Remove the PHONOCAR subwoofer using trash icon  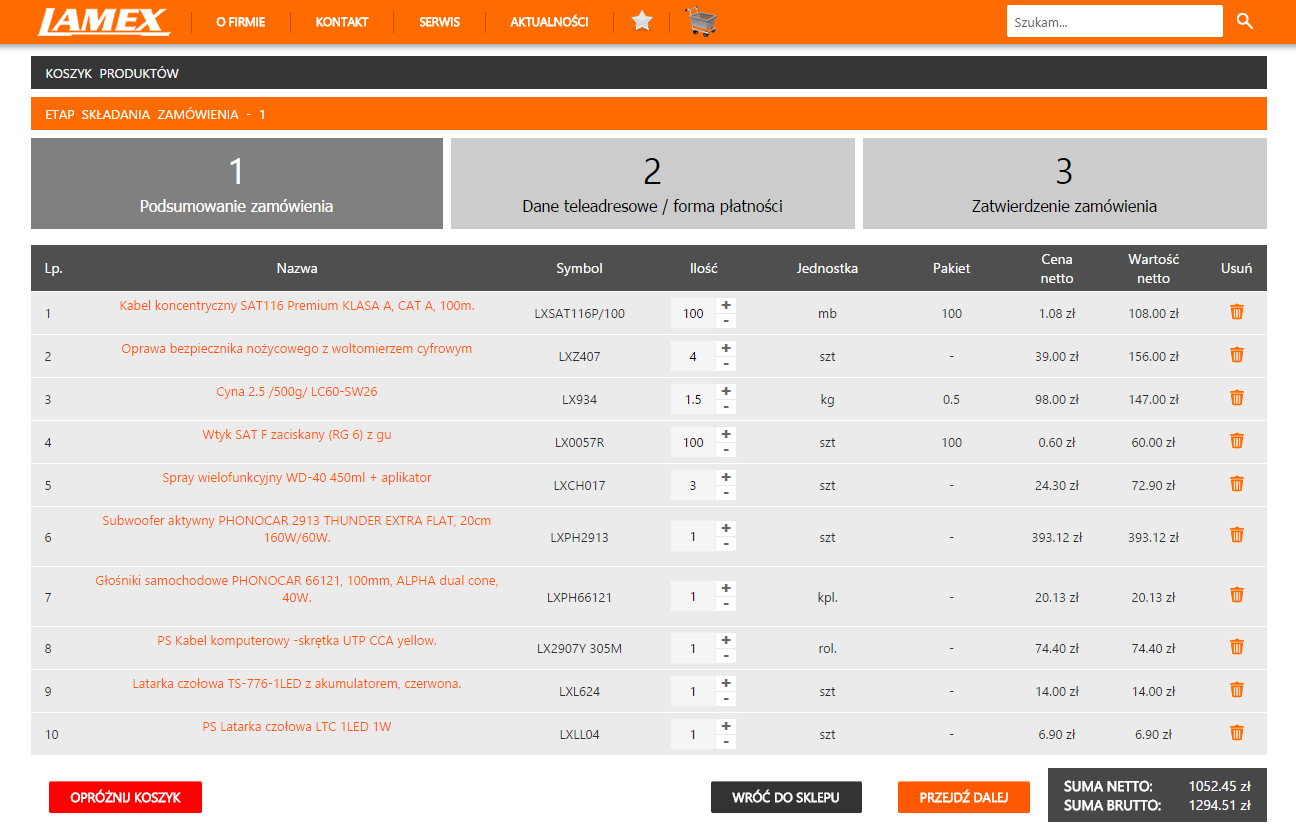[x=1236, y=535]
